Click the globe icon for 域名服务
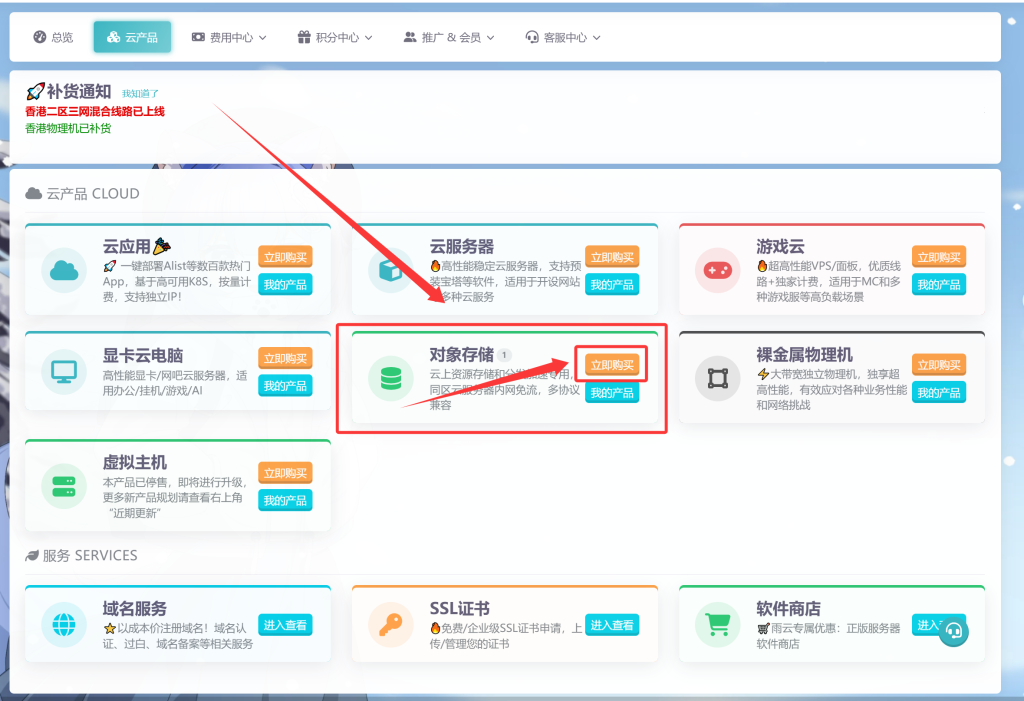This screenshot has height=701, width=1024. 65,624
